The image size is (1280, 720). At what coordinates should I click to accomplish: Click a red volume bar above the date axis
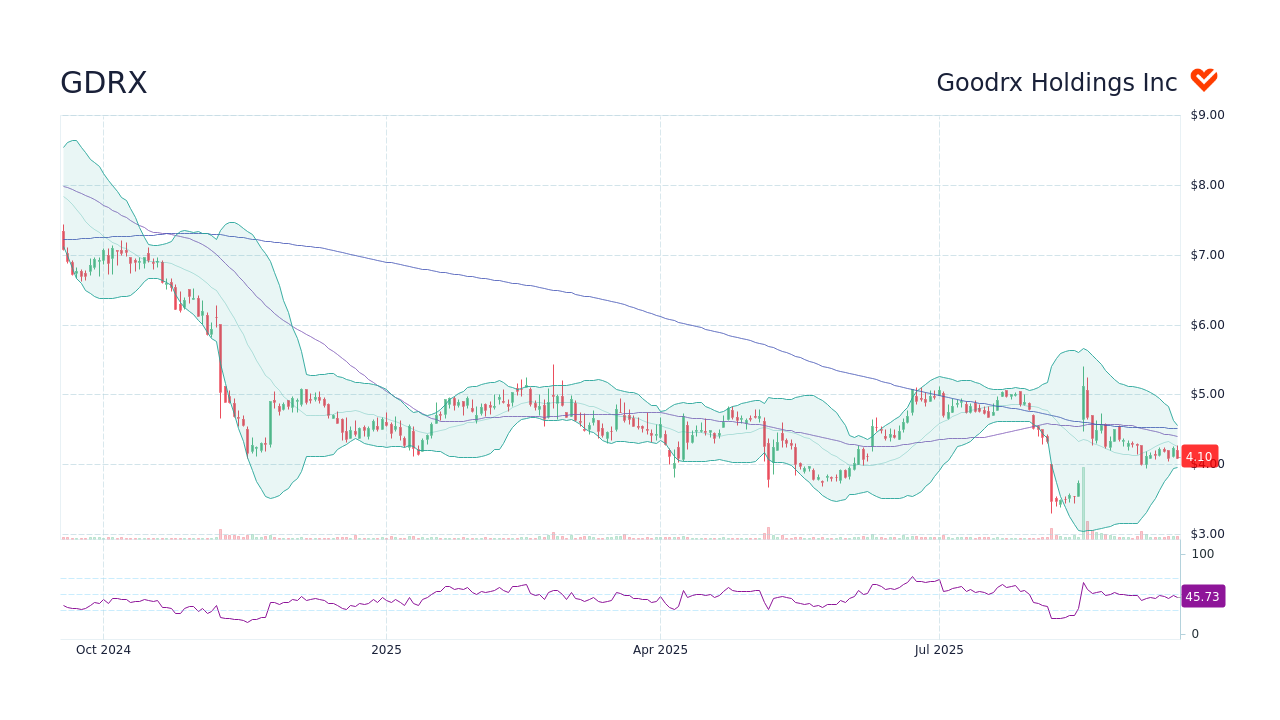tap(767, 532)
